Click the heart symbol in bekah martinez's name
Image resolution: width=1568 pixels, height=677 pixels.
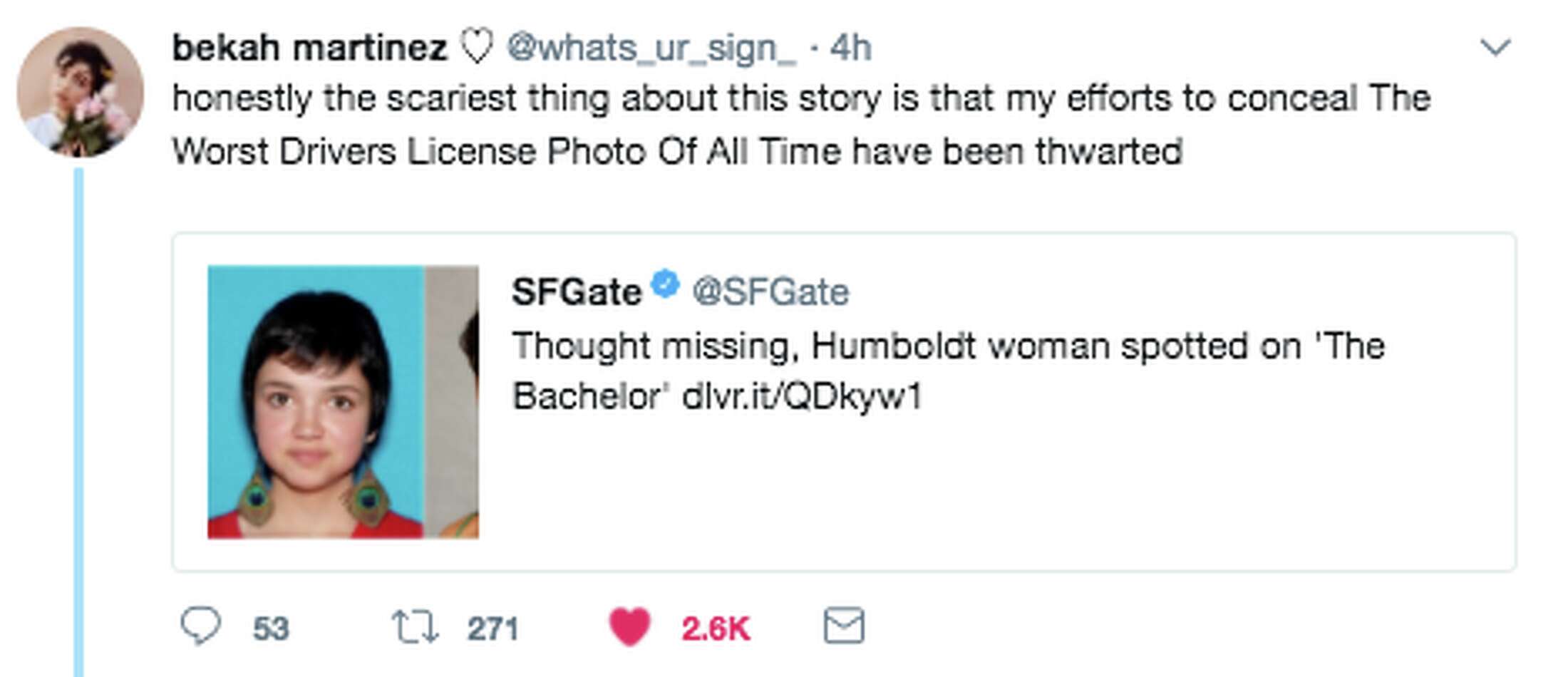[479, 48]
